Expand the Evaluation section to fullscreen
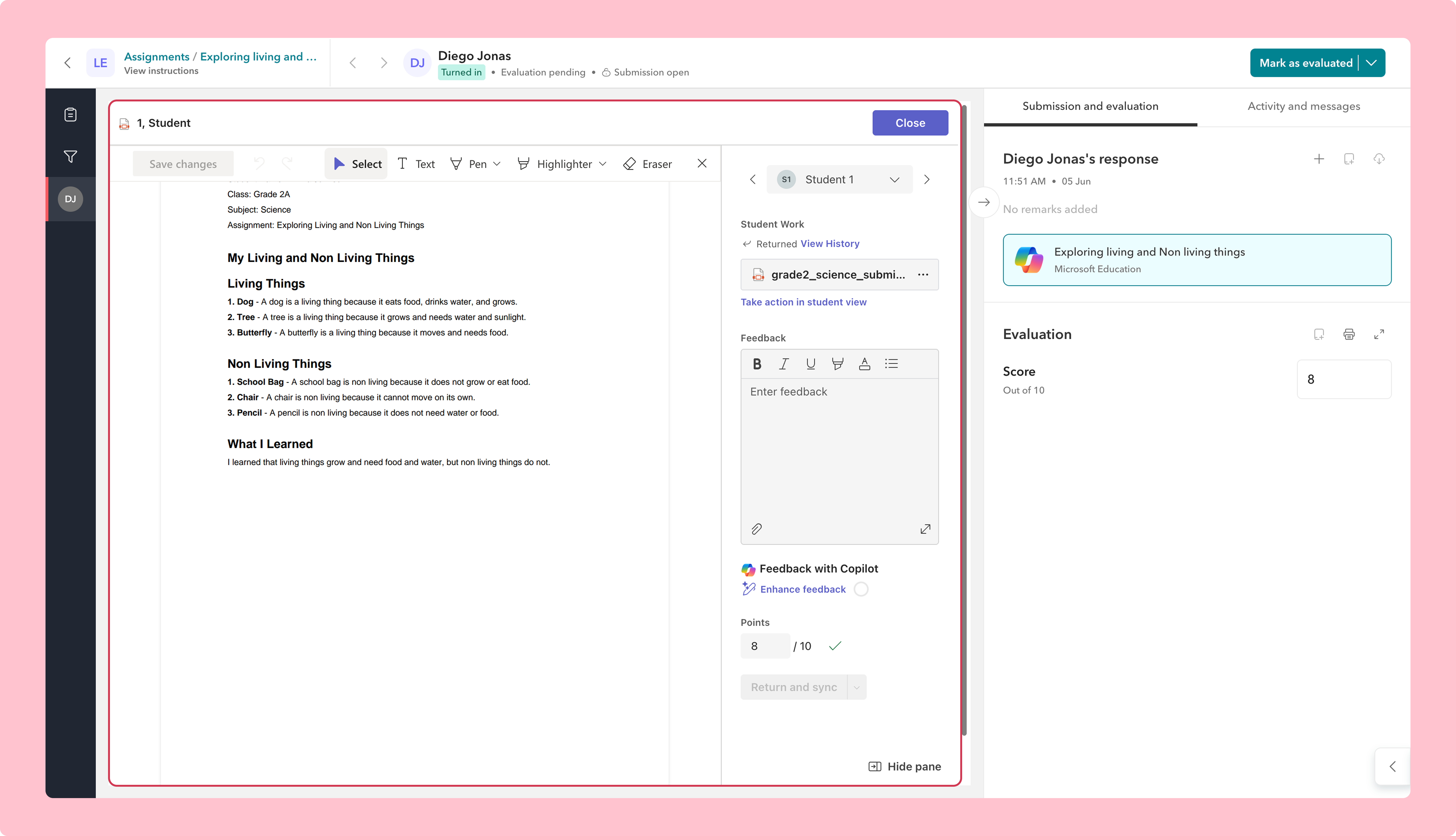This screenshot has height=836, width=1456. click(x=1379, y=334)
